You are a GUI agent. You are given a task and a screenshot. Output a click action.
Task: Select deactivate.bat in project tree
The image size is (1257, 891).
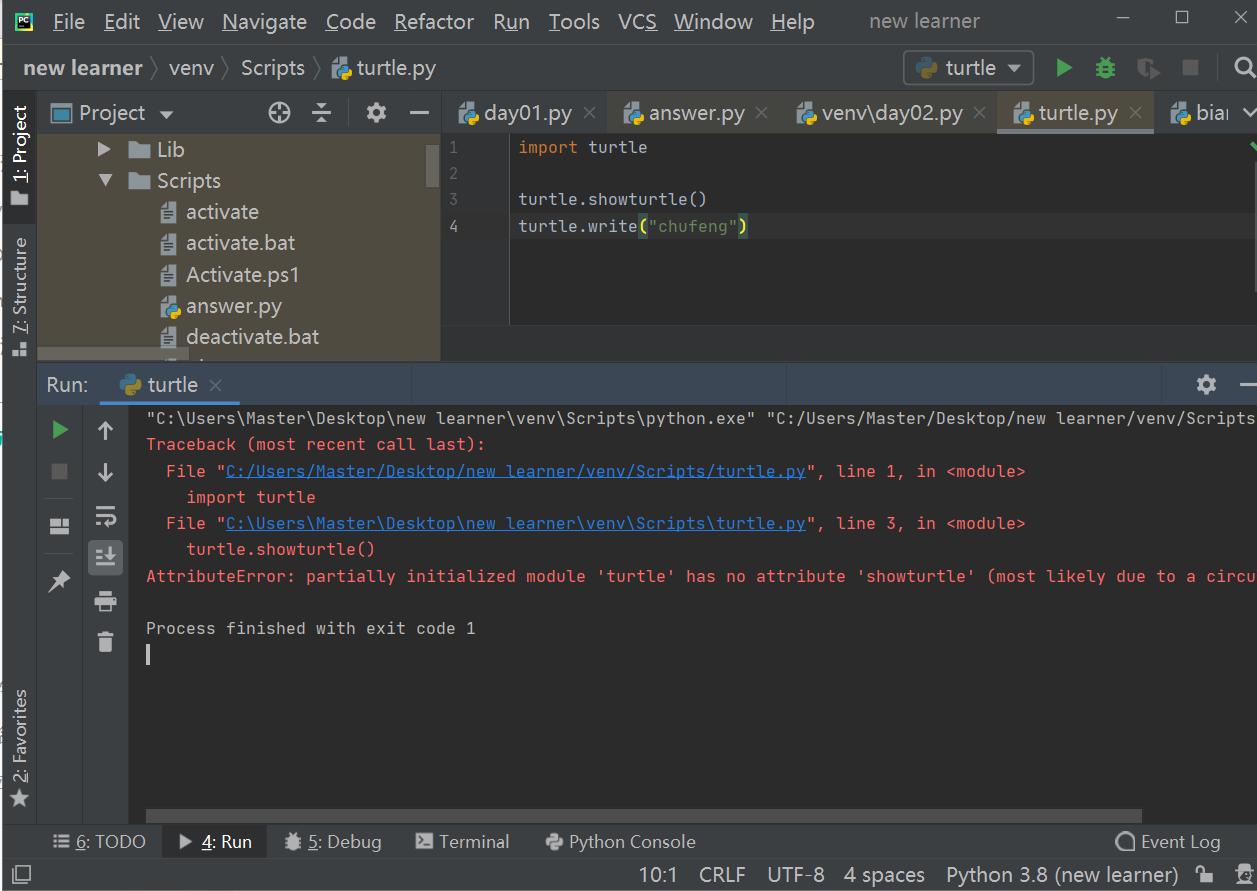click(x=252, y=337)
